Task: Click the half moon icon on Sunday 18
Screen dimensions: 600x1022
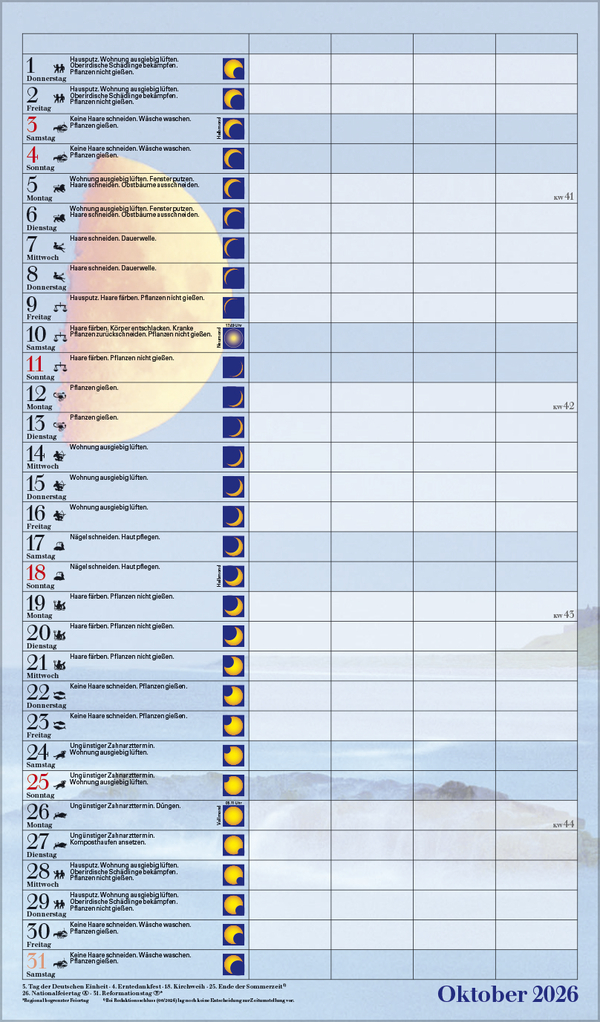Action: click(233, 576)
